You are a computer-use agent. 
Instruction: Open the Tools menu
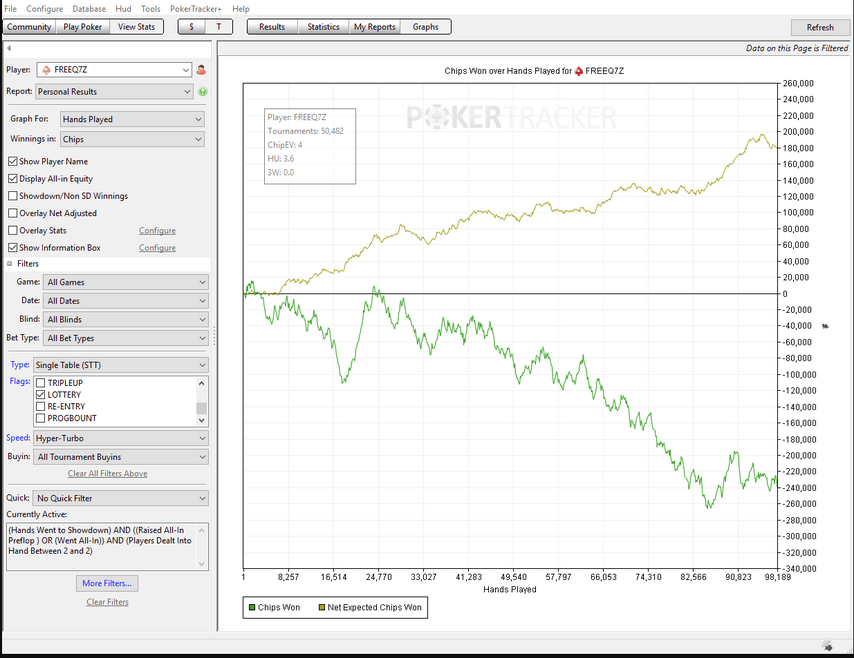tap(150, 9)
